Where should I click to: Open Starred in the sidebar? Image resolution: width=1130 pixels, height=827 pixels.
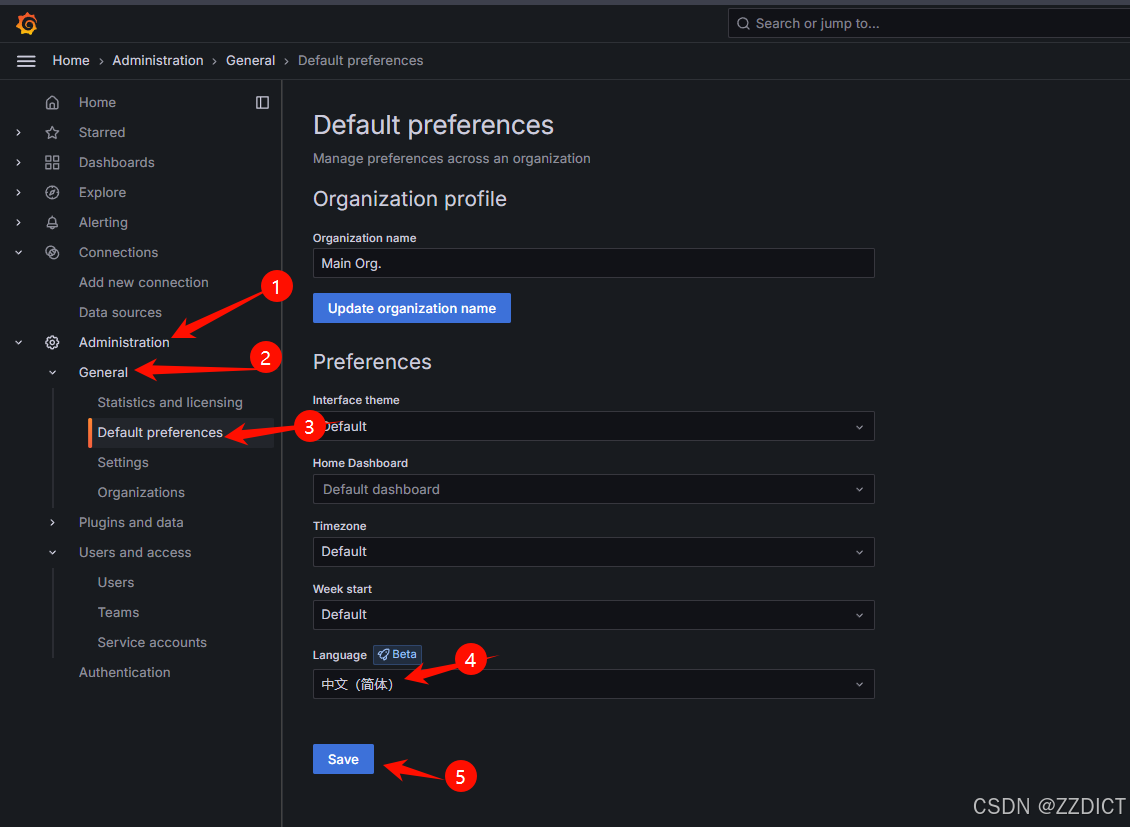pos(102,133)
